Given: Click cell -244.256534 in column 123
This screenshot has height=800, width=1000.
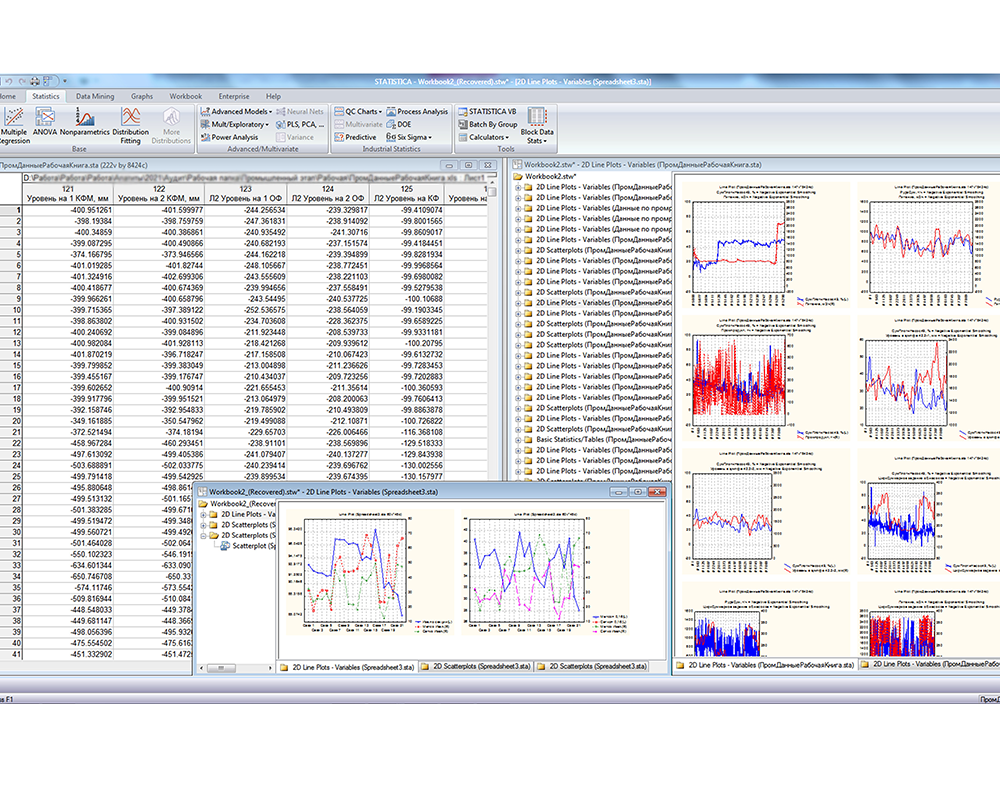Looking at the screenshot, I should [x=246, y=210].
